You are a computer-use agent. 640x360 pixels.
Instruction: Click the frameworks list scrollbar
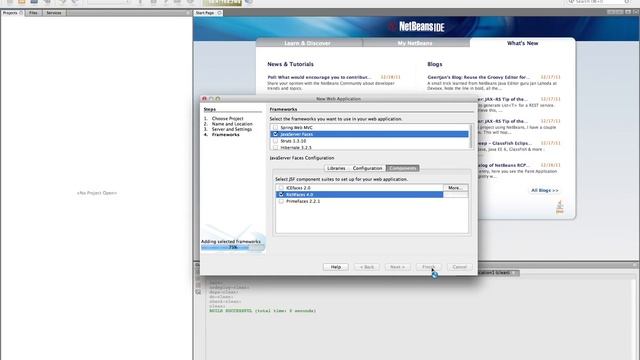pyautogui.click(x=471, y=137)
